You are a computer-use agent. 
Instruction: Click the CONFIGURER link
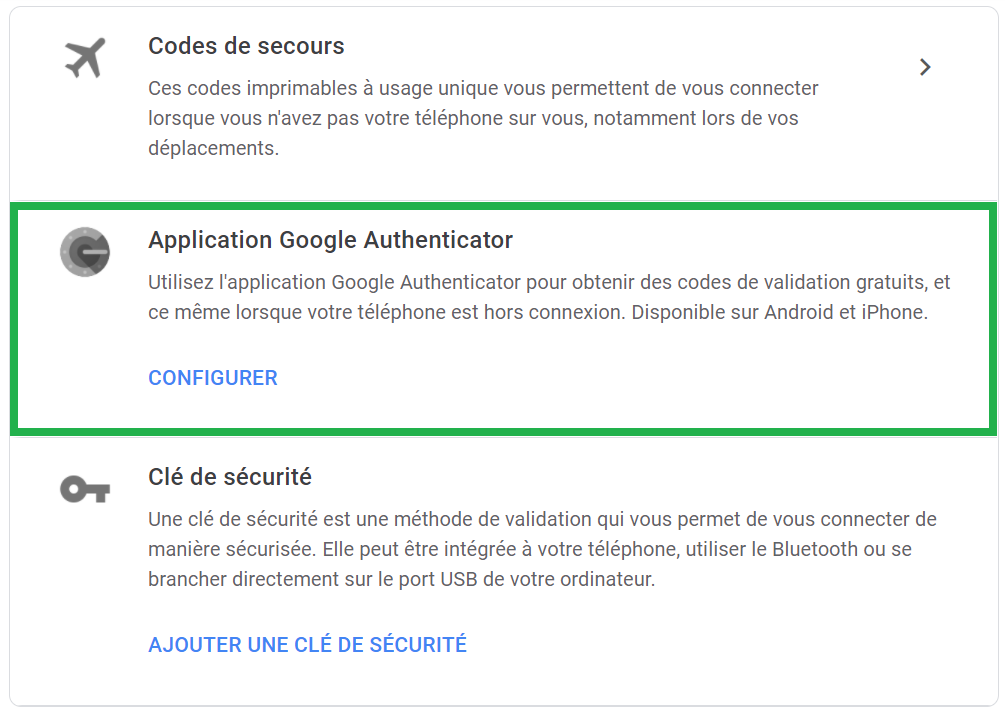click(x=213, y=378)
